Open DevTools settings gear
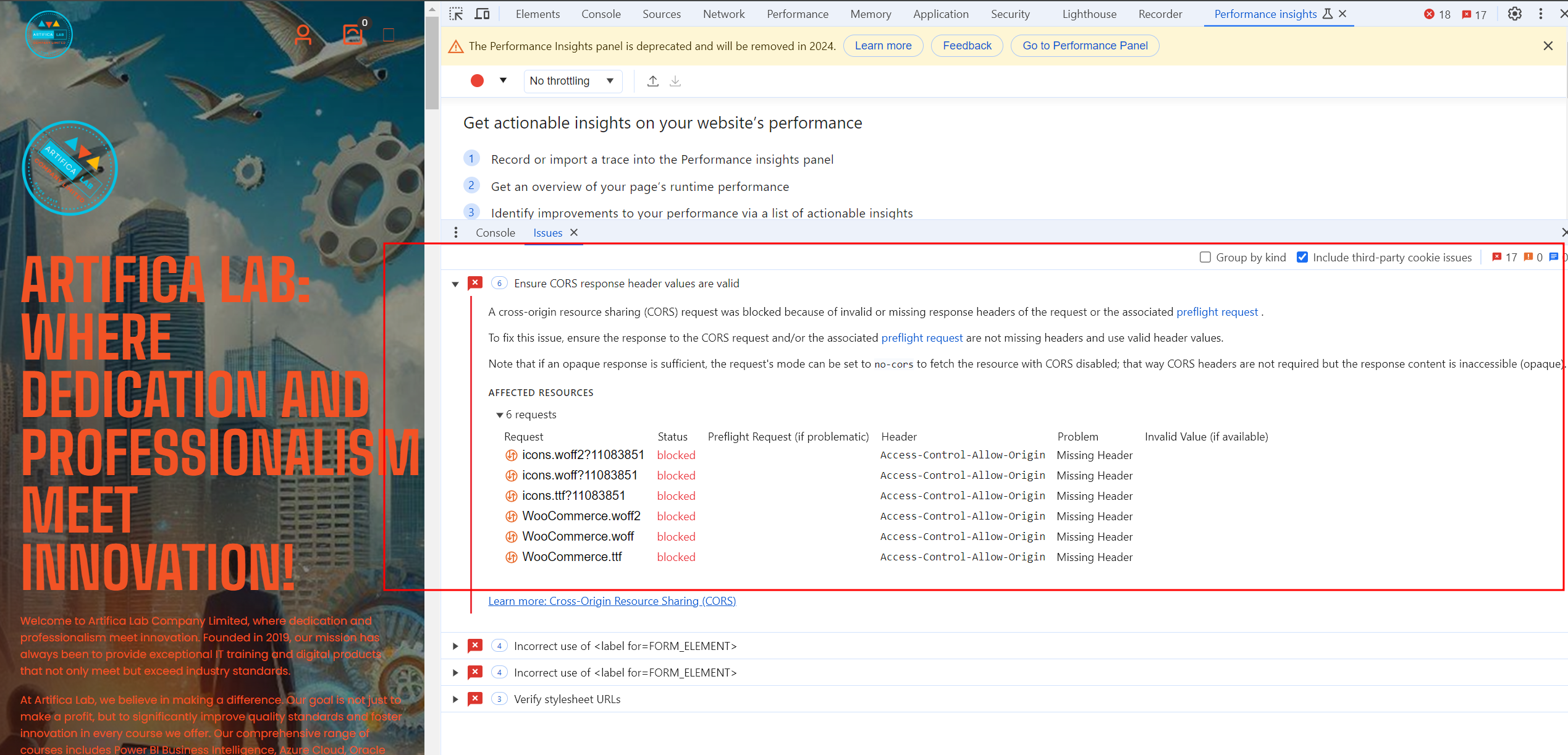The width and height of the screenshot is (1568, 755). click(x=1514, y=14)
